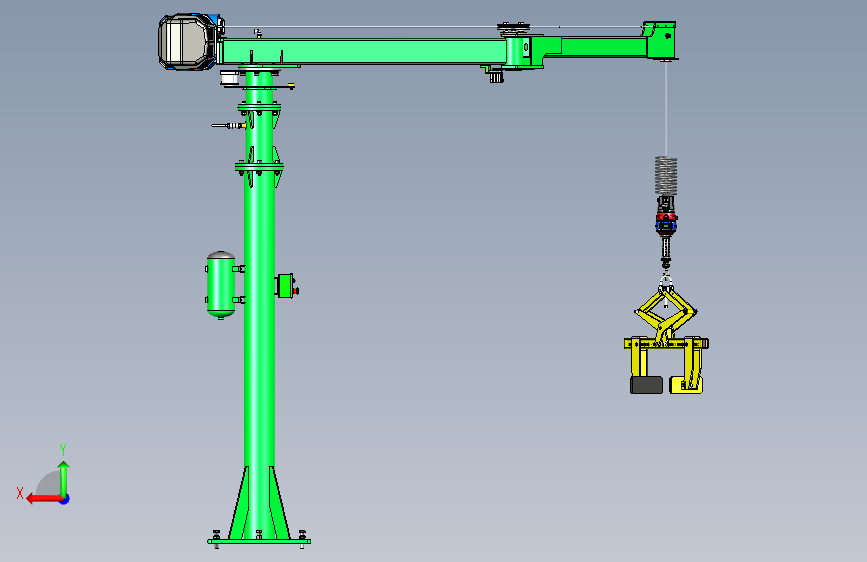Select the long green horizontal boom arm
The width and height of the screenshot is (867, 562).
point(365,51)
